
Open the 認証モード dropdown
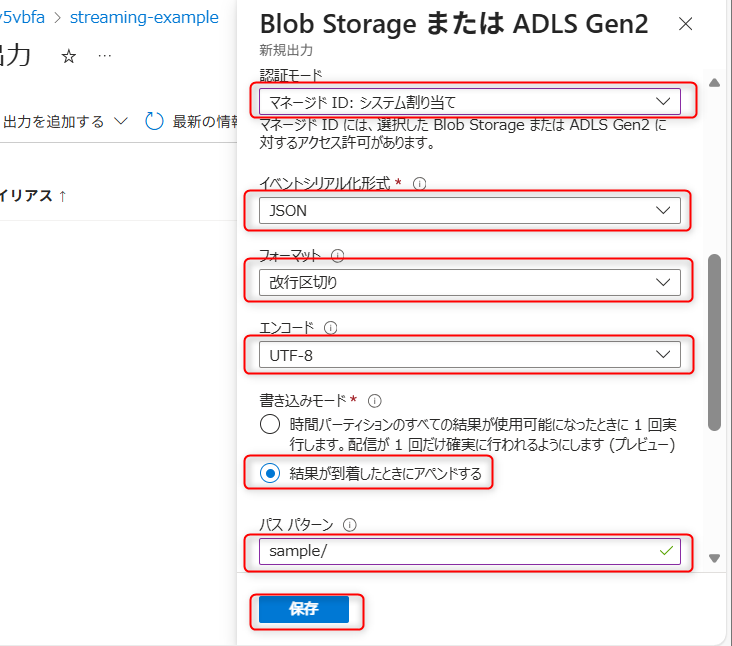coord(469,101)
